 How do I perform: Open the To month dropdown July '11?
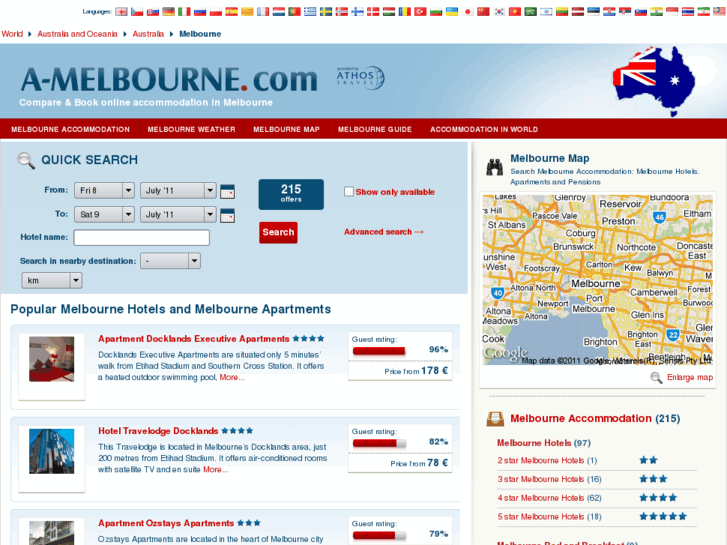tap(178, 214)
